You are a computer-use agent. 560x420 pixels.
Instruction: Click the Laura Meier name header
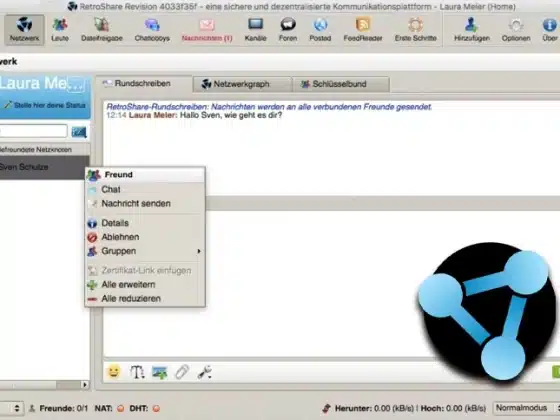(x=42, y=84)
